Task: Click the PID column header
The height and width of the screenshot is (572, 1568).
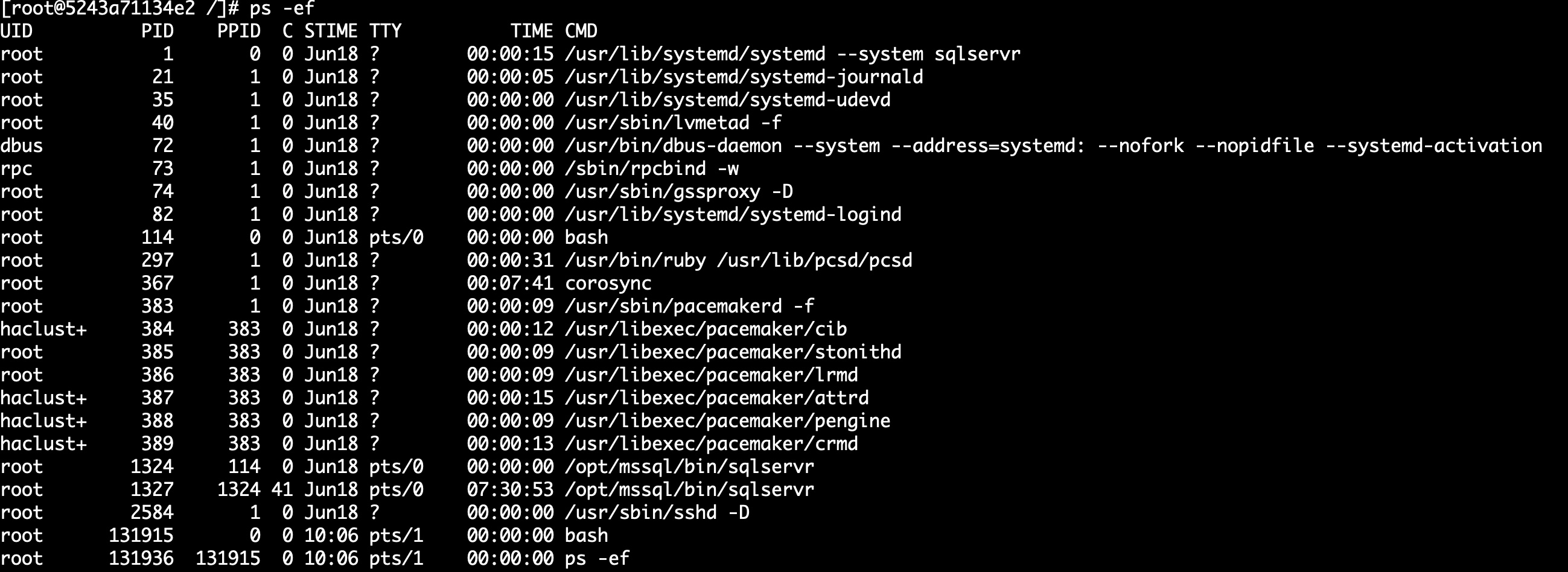Action: (157, 31)
